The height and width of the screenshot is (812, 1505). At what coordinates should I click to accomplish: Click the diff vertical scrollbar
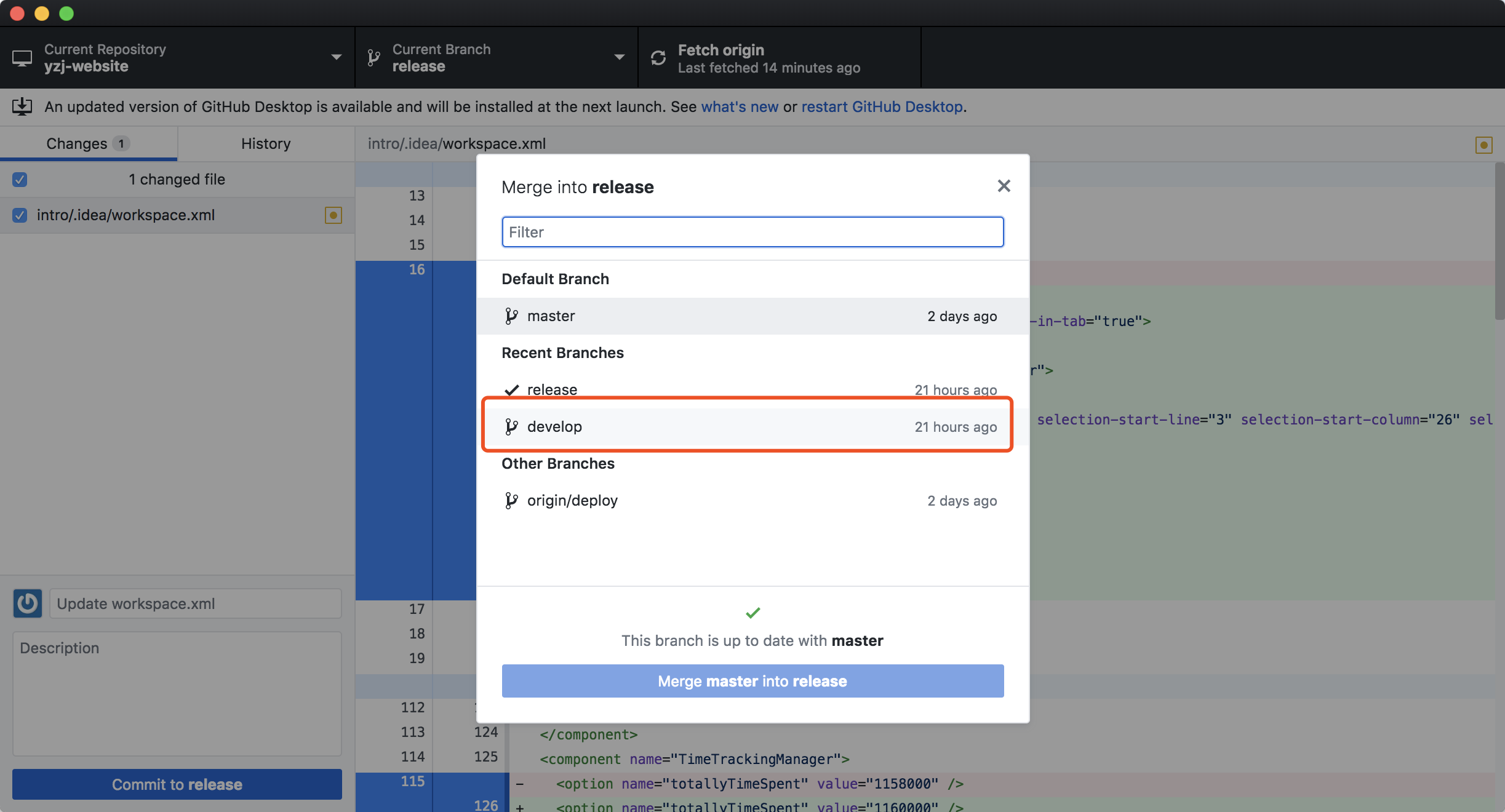[1499, 241]
